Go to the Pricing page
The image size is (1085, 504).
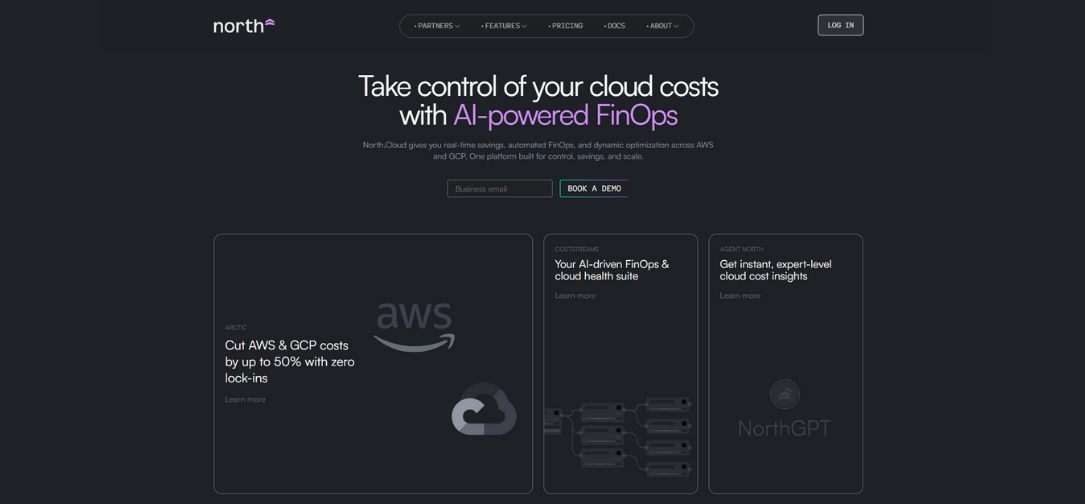(566, 26)
